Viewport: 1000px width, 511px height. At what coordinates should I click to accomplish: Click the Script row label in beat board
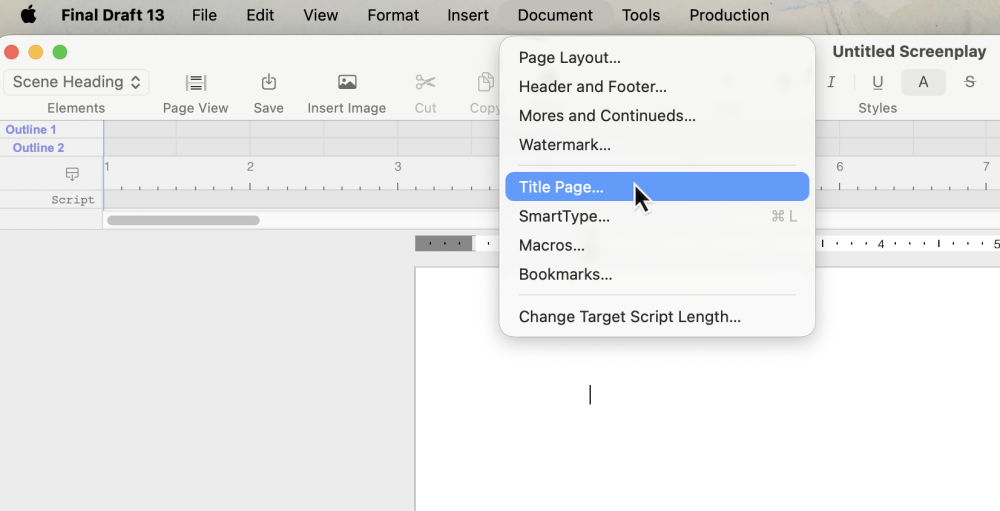(73, 200)
